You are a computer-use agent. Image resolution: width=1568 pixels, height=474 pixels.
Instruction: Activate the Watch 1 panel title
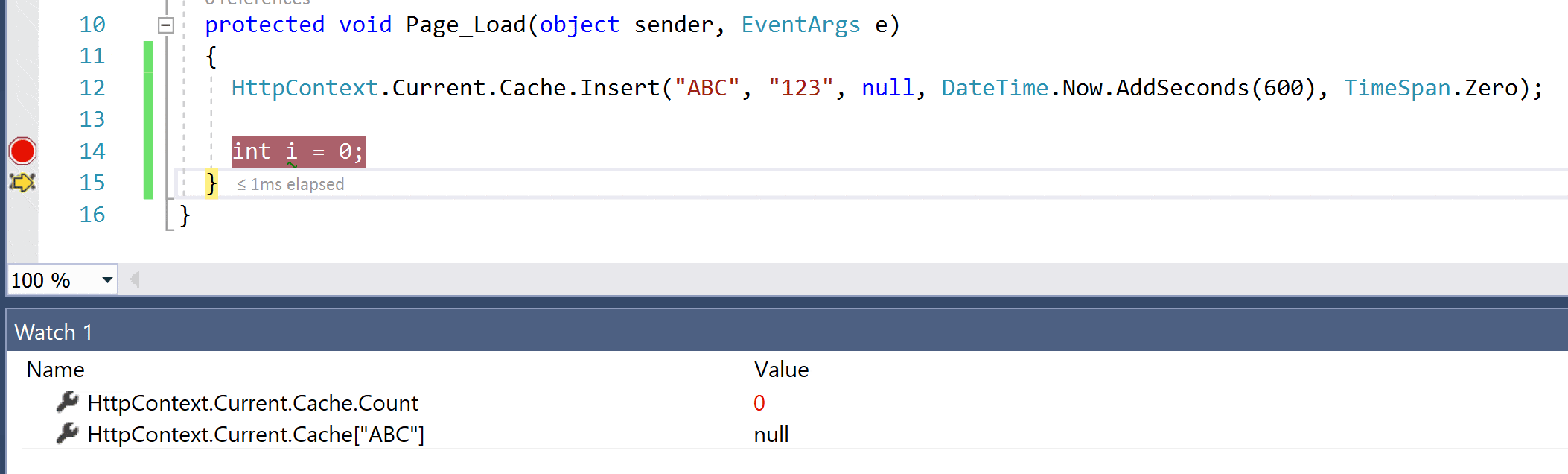click(x=54, y=332)
